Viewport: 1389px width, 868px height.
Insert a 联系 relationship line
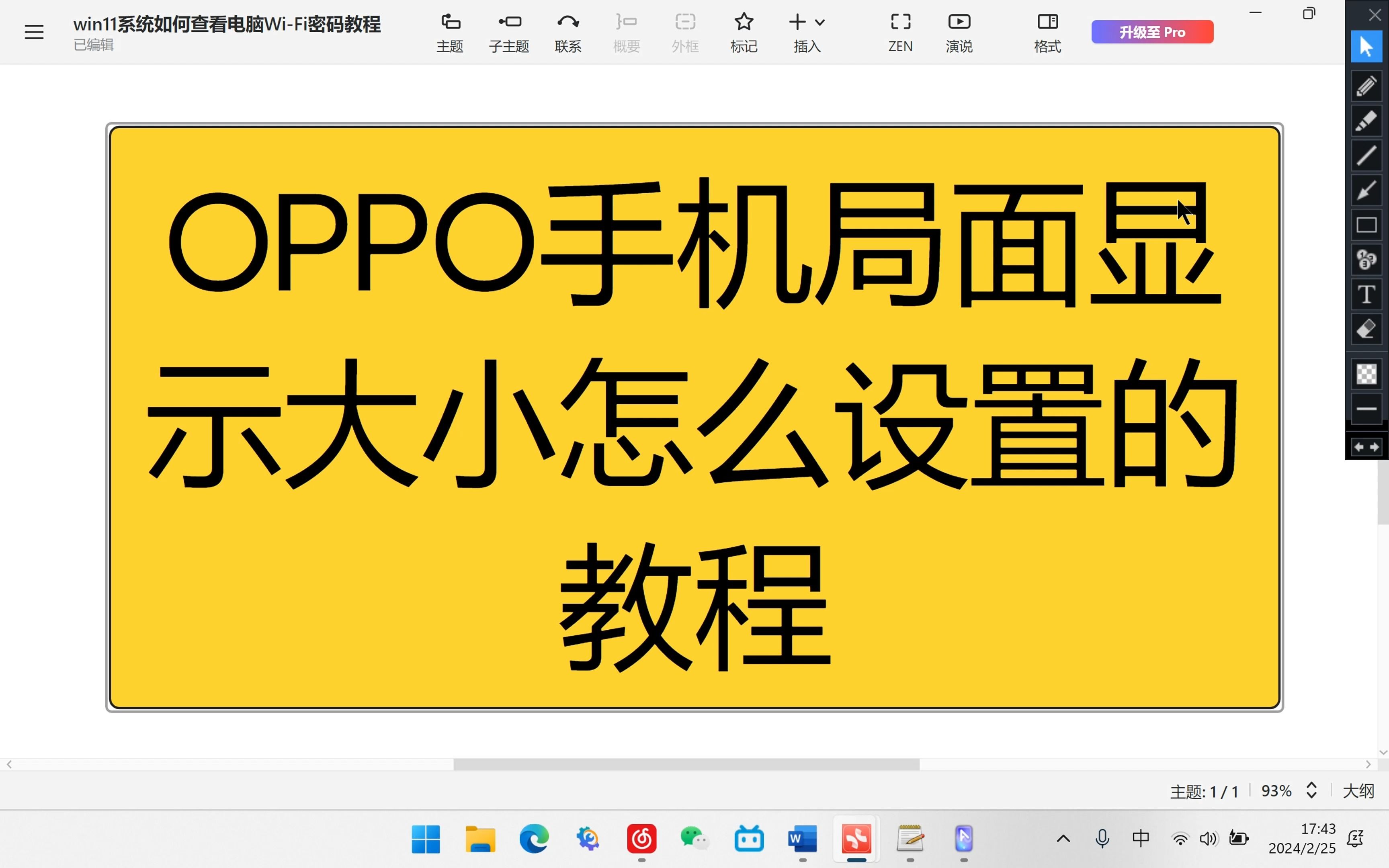tap(567, 33)
